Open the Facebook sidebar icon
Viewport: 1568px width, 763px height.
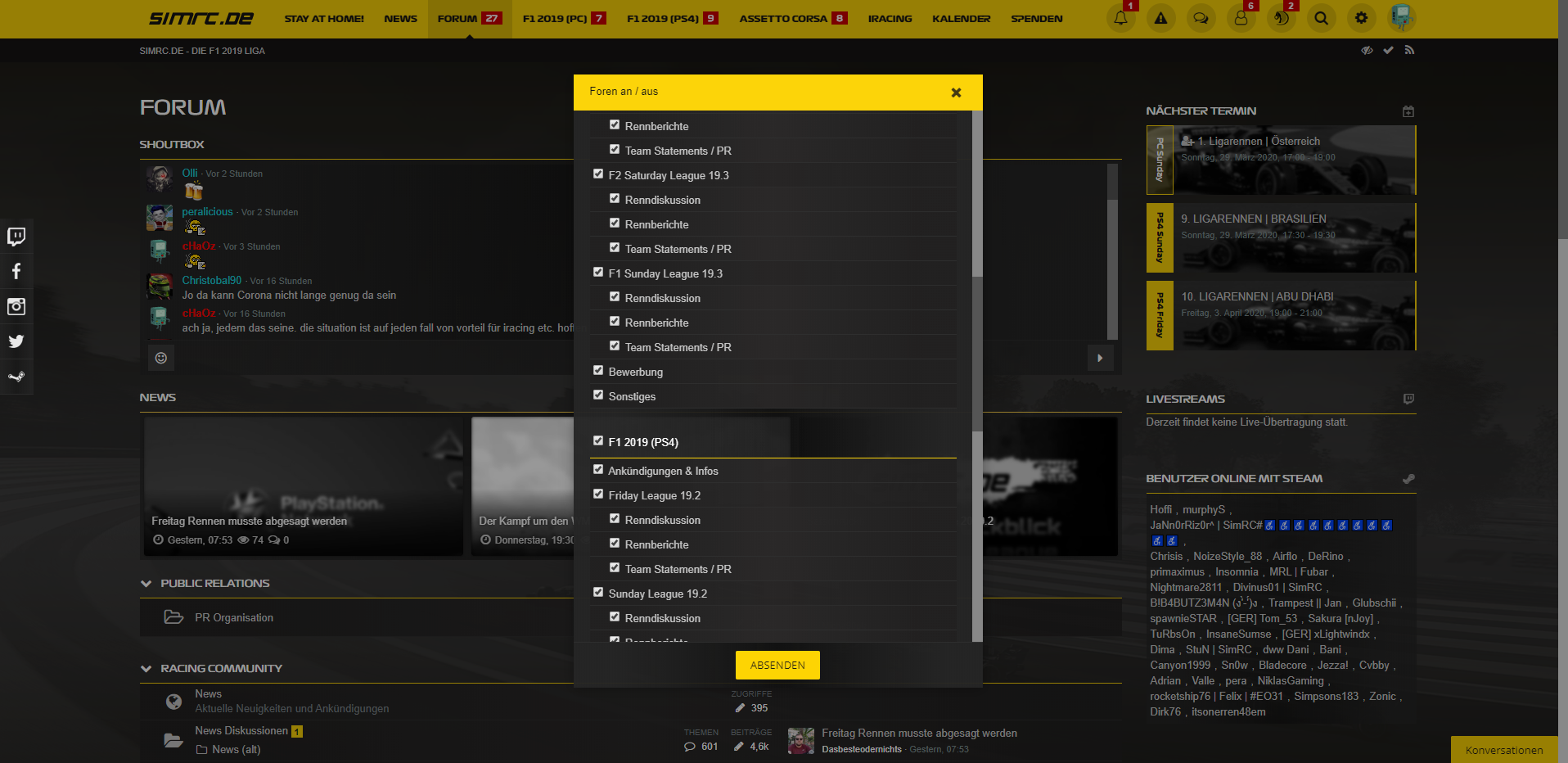pyautogui.click(x=16, y=272)
